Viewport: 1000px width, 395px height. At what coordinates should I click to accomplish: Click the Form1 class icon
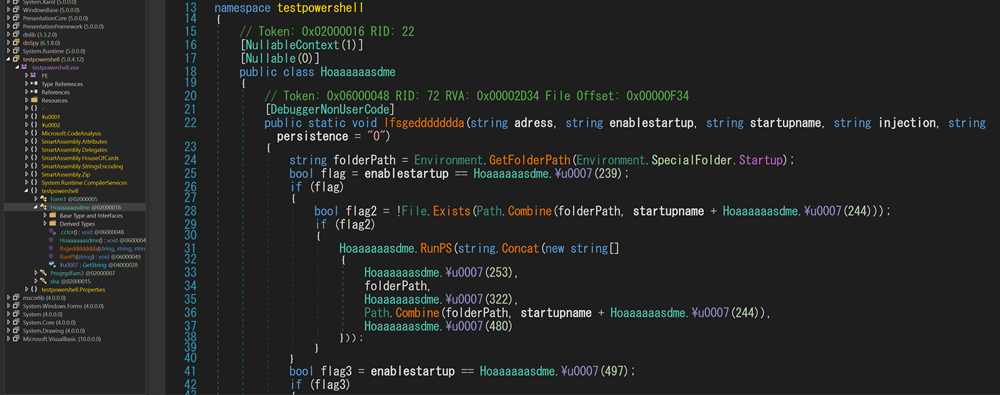(x=43, y=199)
